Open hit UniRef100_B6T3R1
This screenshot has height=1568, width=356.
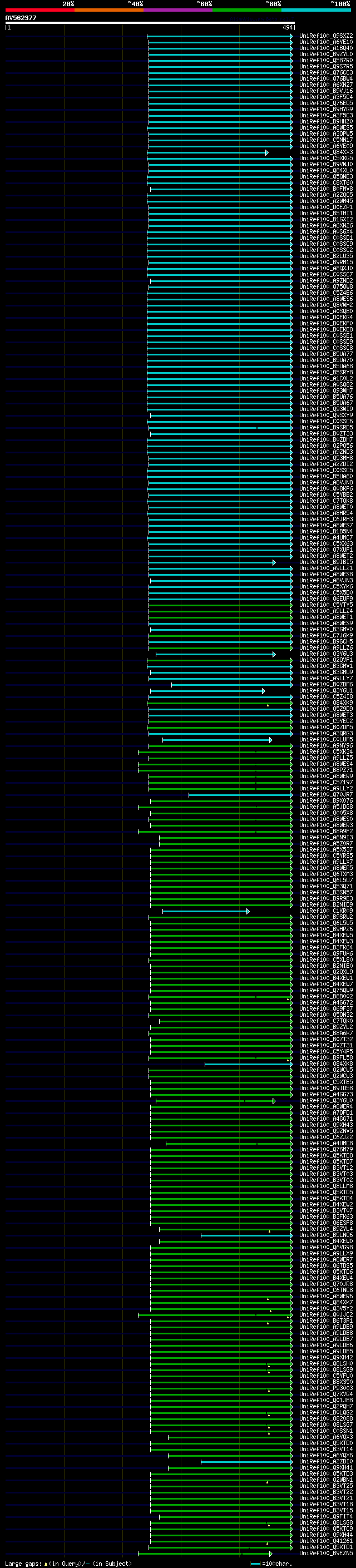pyautogui.click(x=326, y=1321)
